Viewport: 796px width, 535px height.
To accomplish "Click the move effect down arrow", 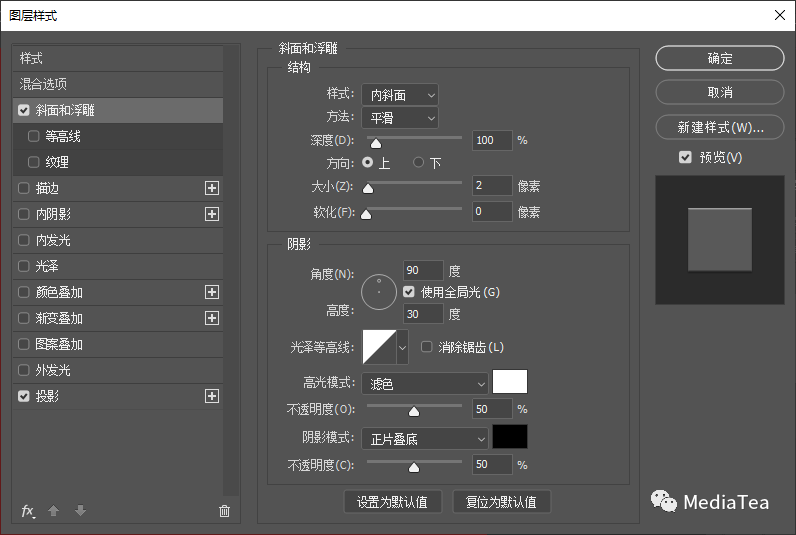I will click(x=80, y=510).
